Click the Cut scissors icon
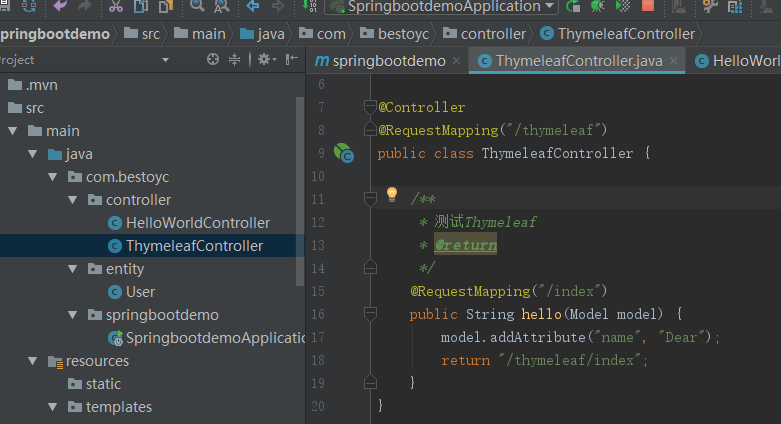This screenshot has width=781, height=424. (x=116, y=5)
